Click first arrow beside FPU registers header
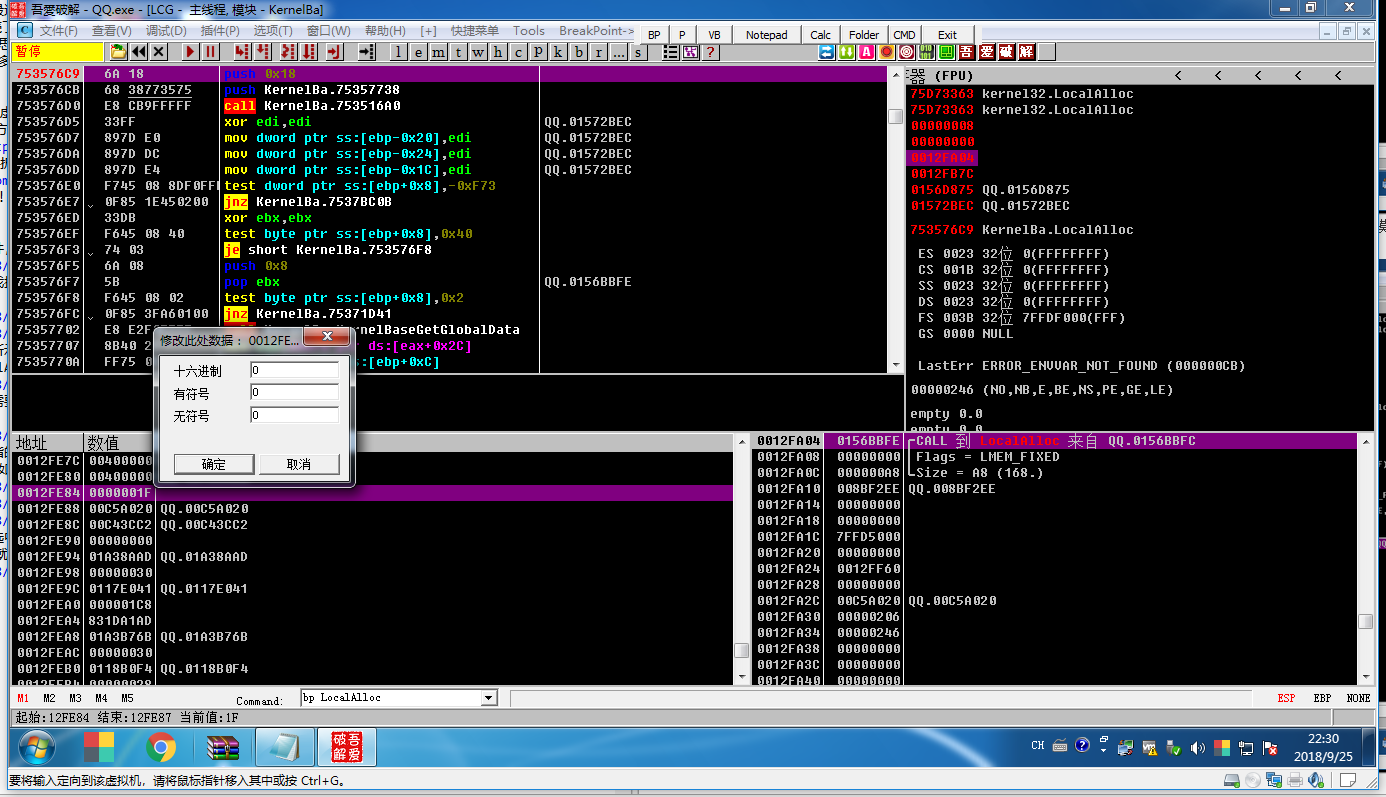Screen dimensions: 1386x797 (1178, 76)
